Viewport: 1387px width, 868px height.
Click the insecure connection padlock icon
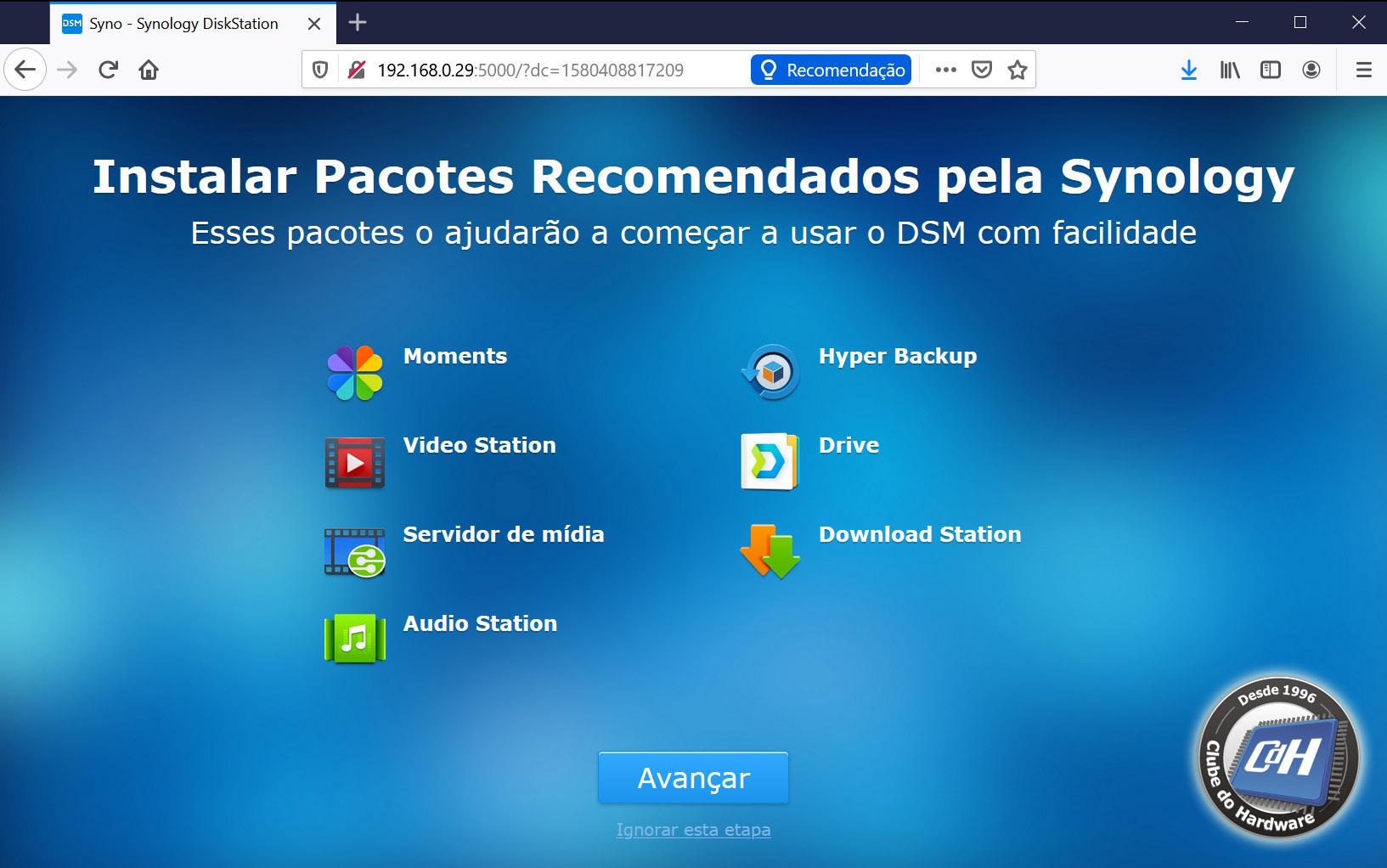(x=357, y=70)
